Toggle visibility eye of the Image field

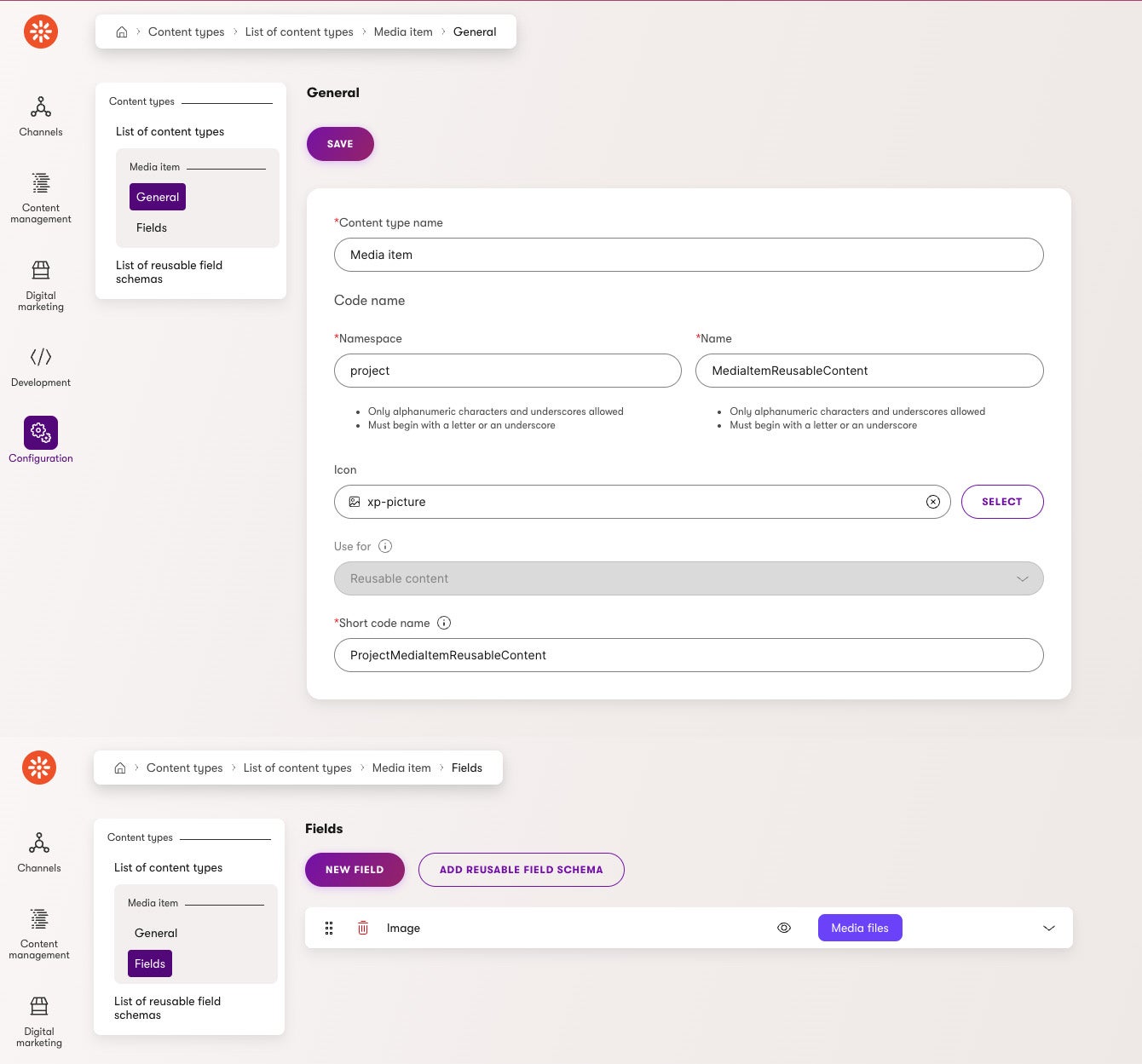[x=784, y=928]
